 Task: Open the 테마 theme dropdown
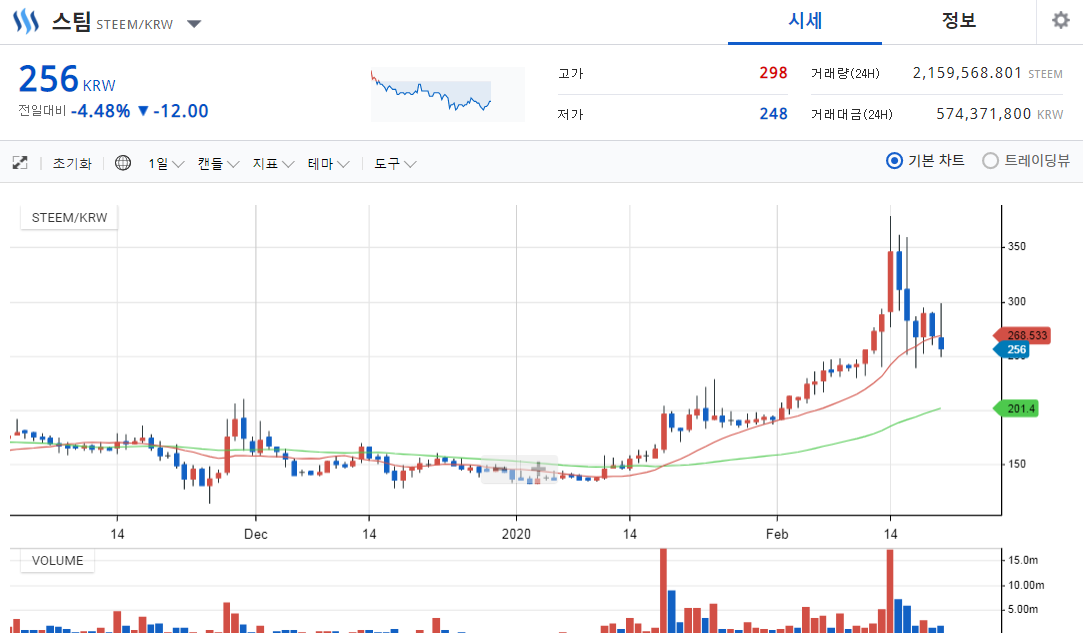tap(329, 164)
